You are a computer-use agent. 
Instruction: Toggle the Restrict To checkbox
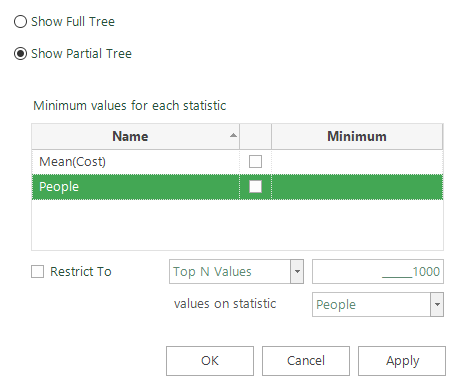pos(37,271)
